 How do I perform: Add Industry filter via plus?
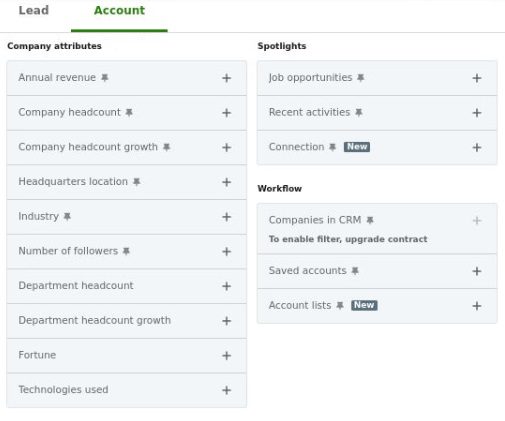point(227,217)
